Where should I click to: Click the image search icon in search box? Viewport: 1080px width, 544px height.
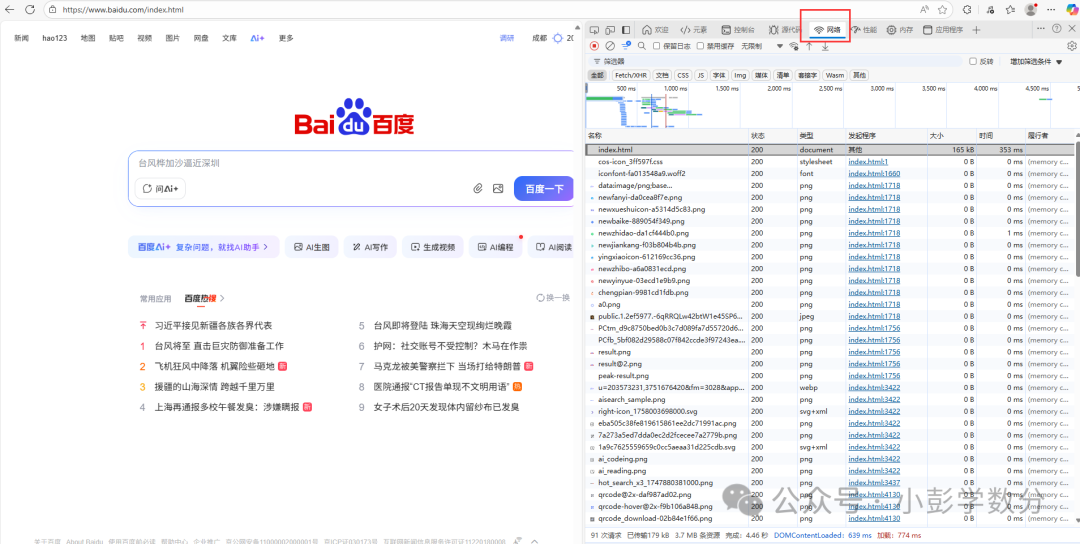tap(498, 188)
